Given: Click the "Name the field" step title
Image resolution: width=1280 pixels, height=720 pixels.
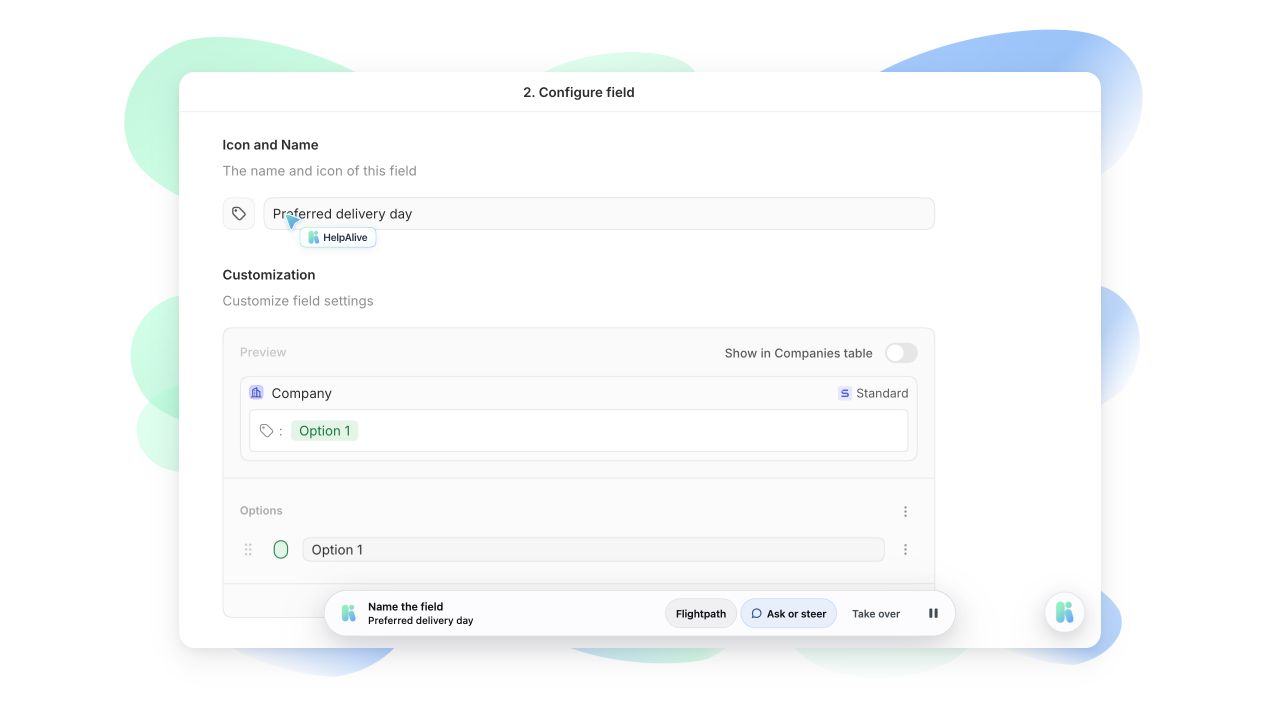Looking at the screenshot, I should pos(405,607).
